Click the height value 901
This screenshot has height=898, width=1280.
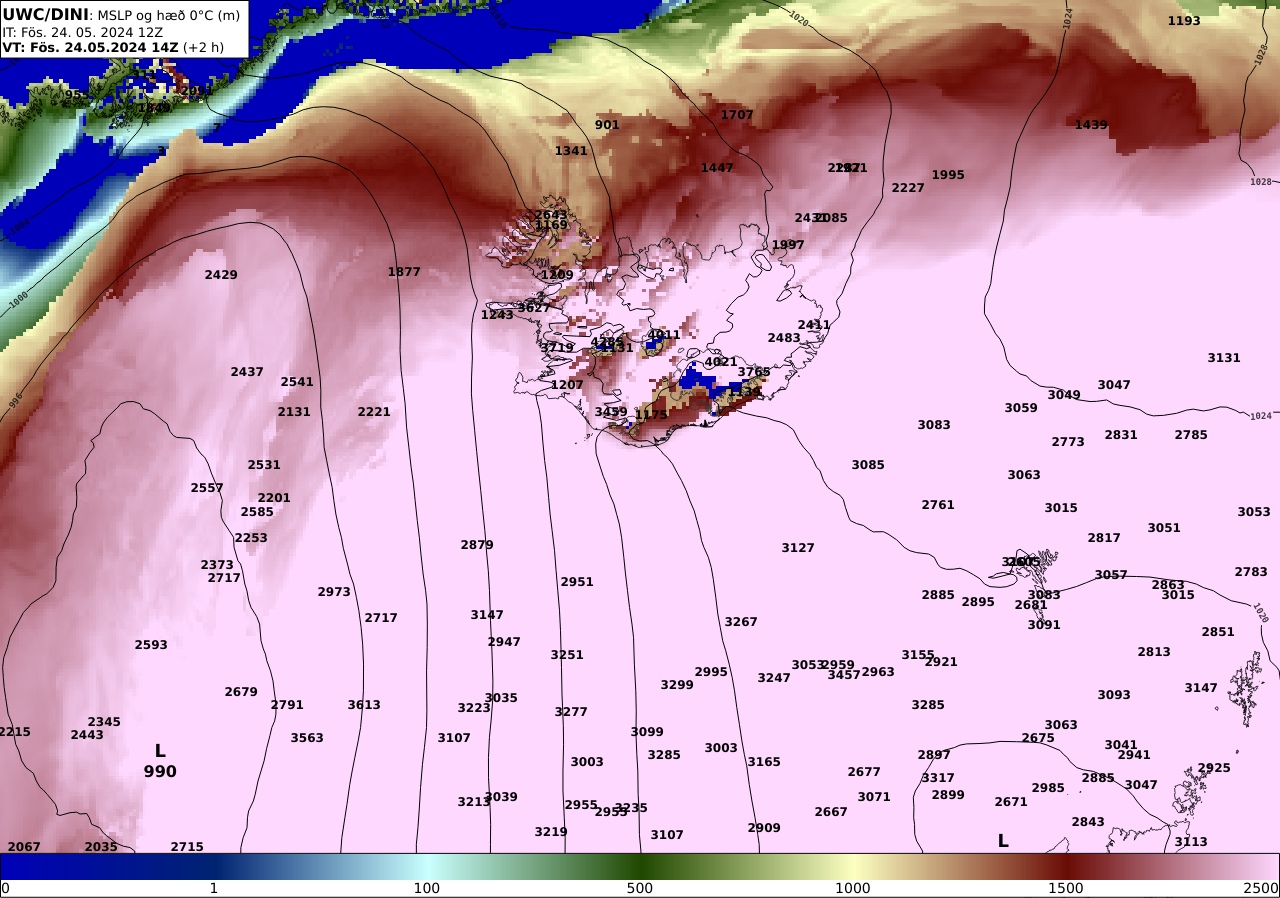607,125
